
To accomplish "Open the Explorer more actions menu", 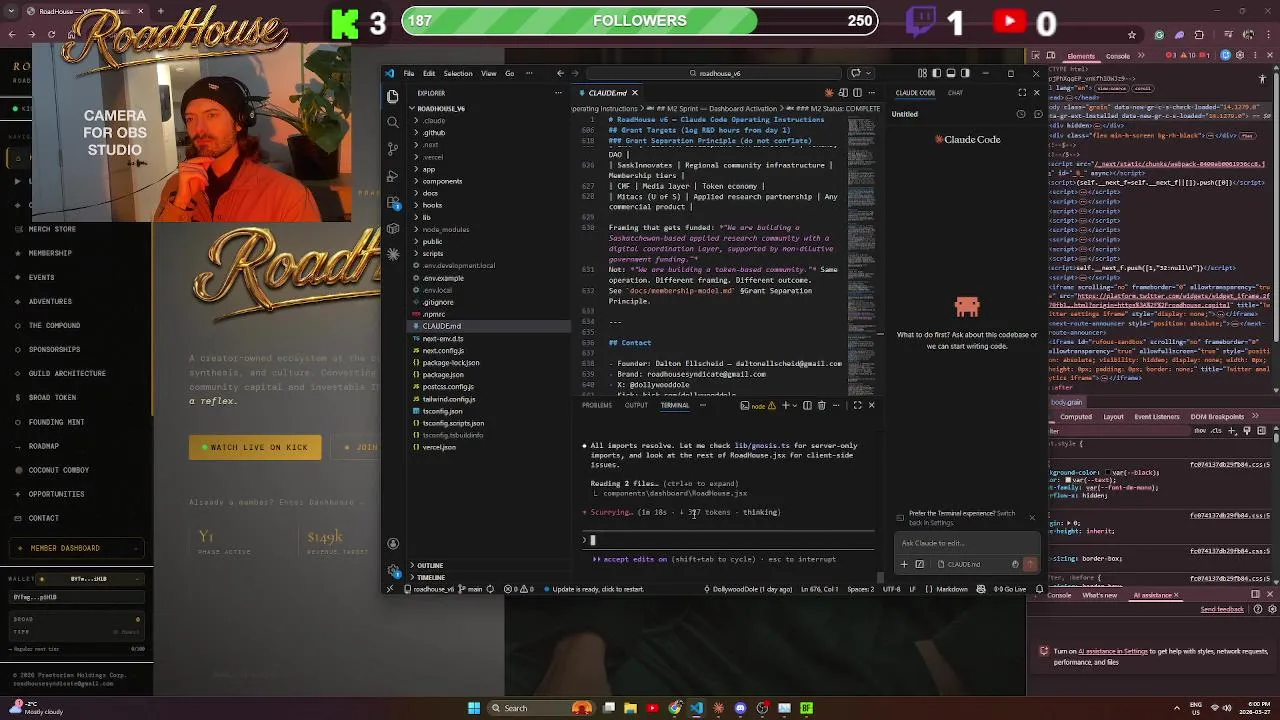I will point(558,93).
